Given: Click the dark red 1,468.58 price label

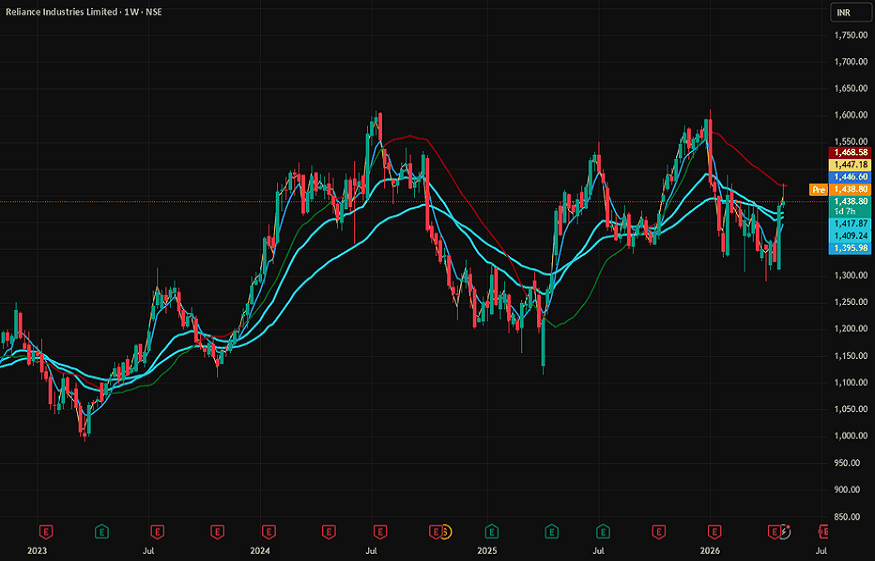Looking at the screenshot, I should pos(850,152).
